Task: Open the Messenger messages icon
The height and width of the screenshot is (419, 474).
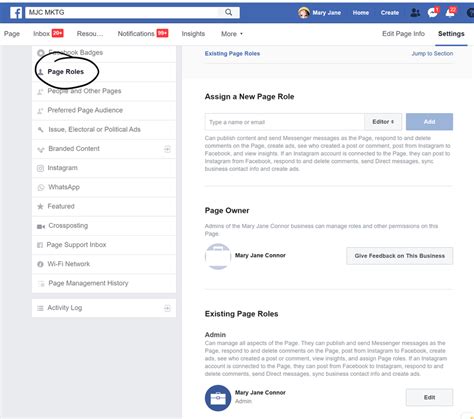Action: (x=433, y=13)
